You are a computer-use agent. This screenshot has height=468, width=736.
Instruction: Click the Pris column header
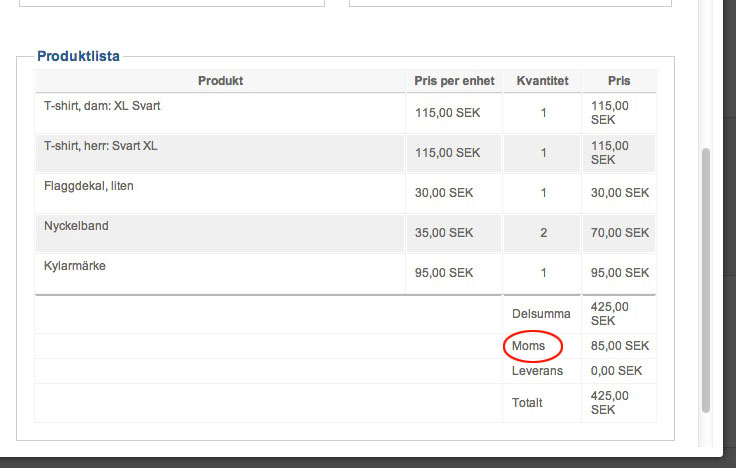pyautogui.click(x=619, y=81)
